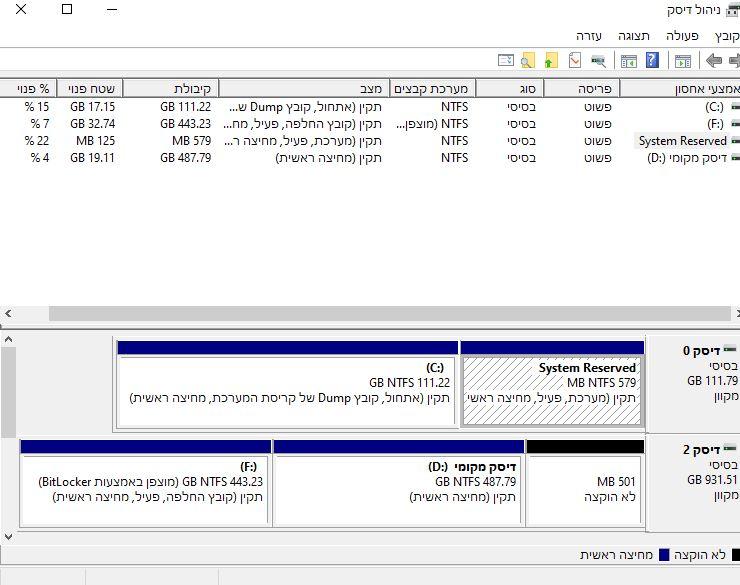
Task: Toggle the show/hide action pane icon
Action: (x=629, y=61)
